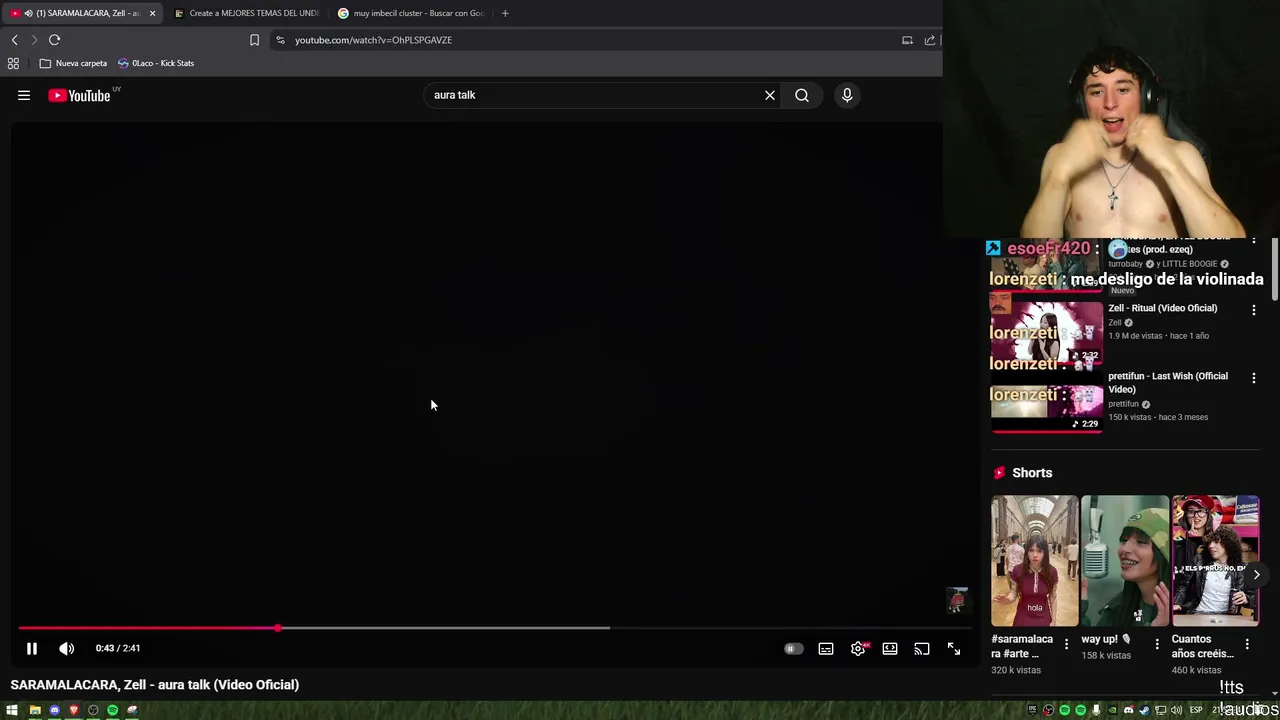The width and height of the screenshot is (1280, 720).
Task: Open the Steam icon in the system tray
Action: [x=1144, y=710]
